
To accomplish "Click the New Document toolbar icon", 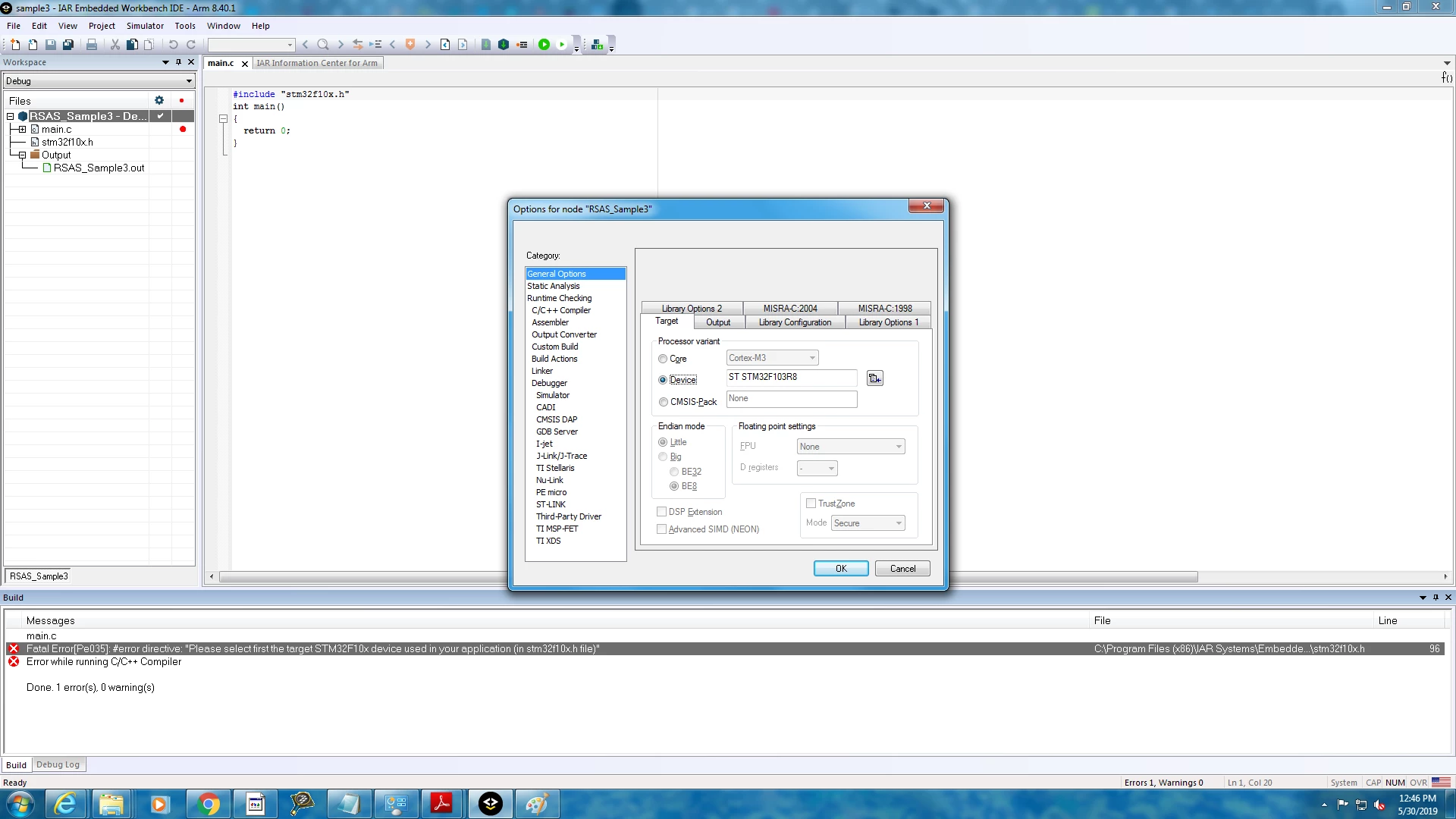I will 14,45.
